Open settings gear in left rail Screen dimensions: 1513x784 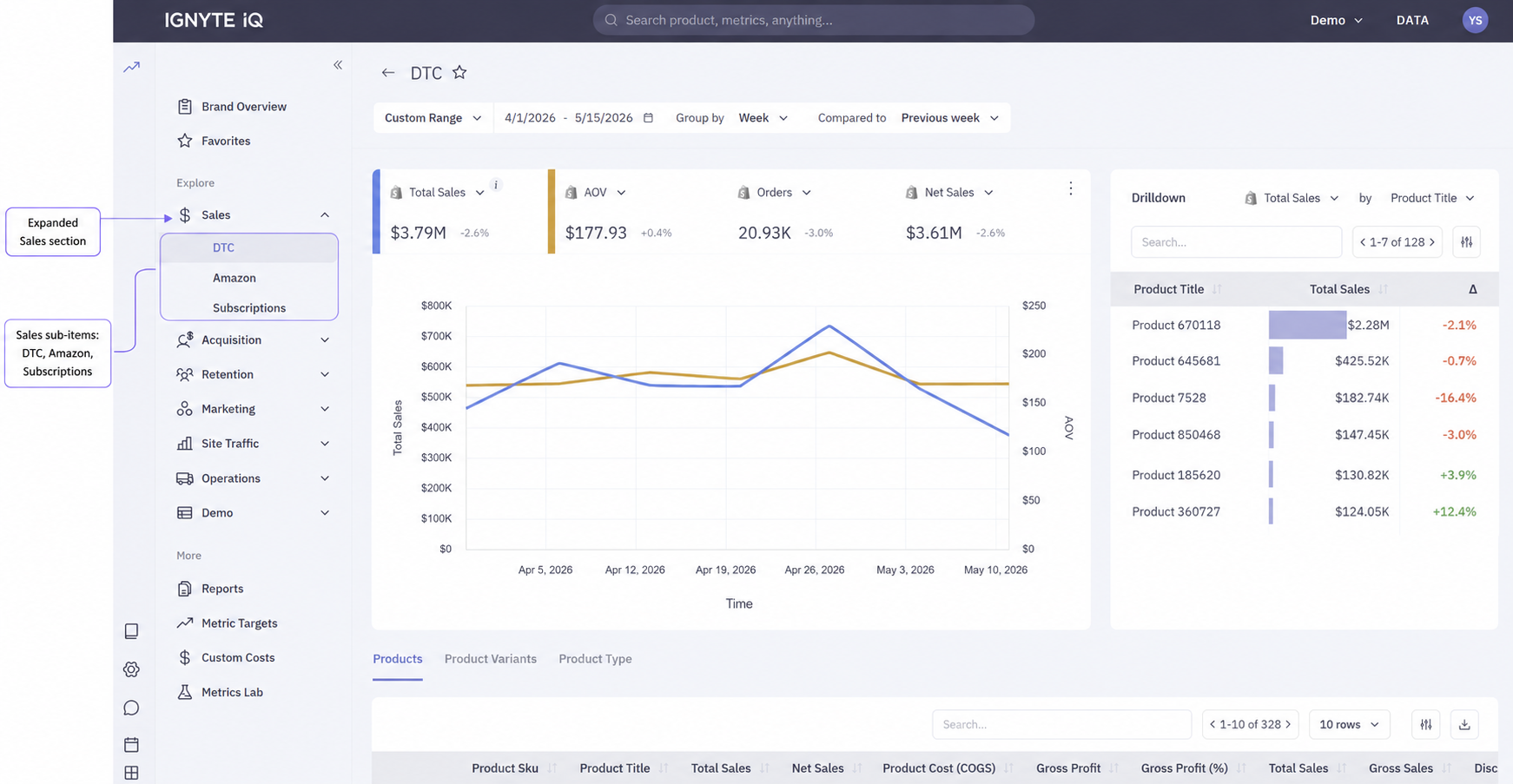(x=131, y=669)
